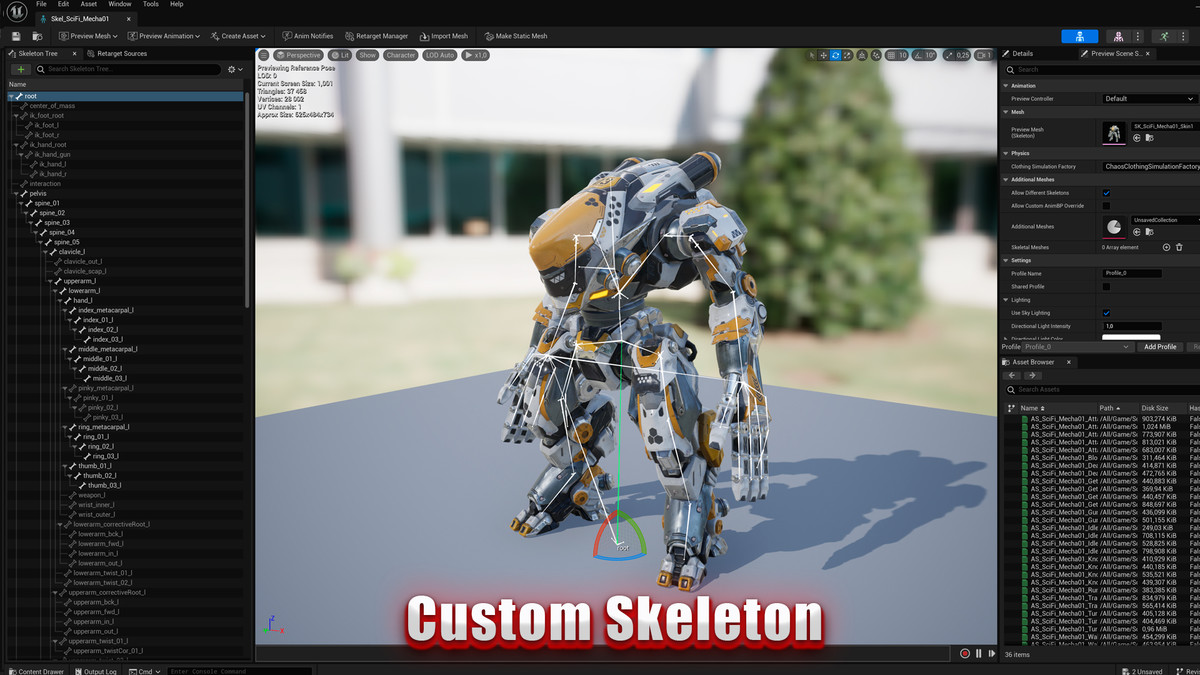Click the Search Skeleton Tree field
Image resolution: width=1200 pixels, height=675 pixels.
pos(127,69)
